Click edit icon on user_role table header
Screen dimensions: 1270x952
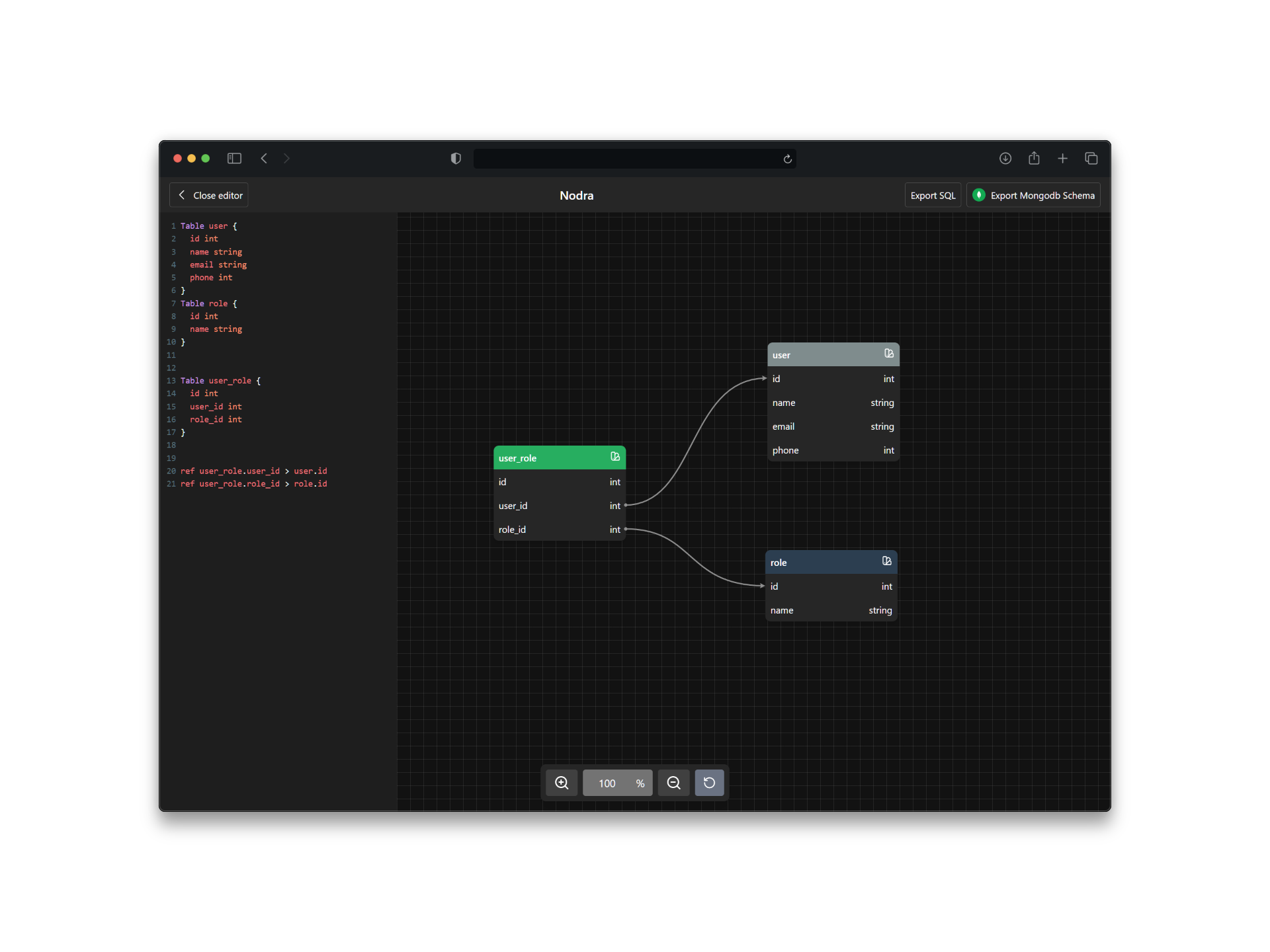point(615,457)
